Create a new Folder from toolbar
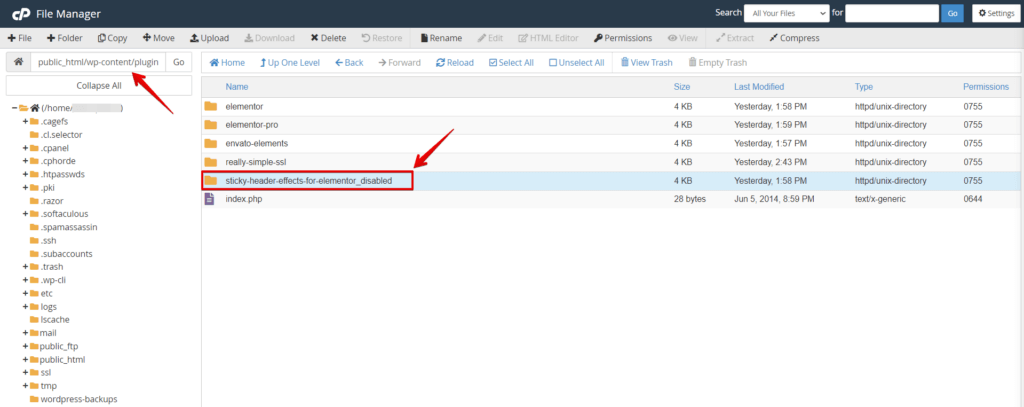This screenshot has height=407, width=1024. click(65, 38)
